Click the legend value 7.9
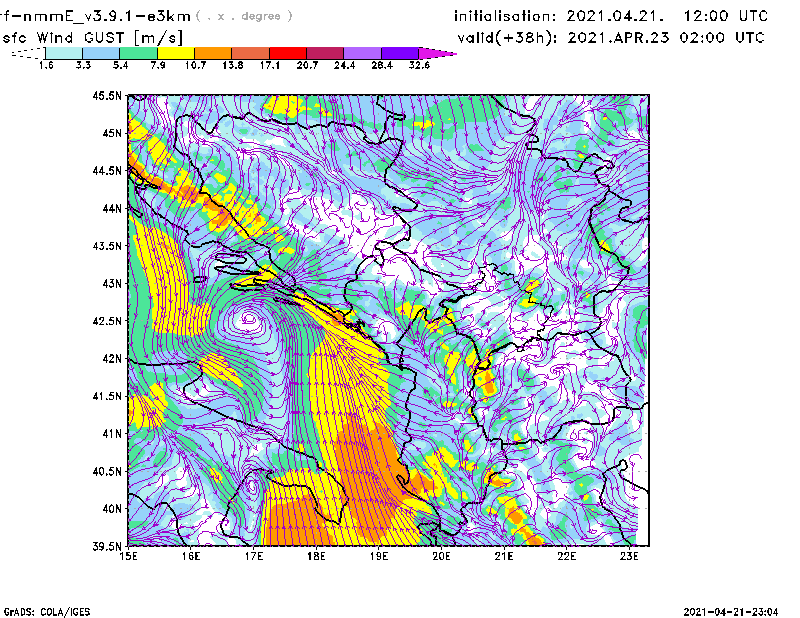 pyautogui.click(x=158, y=65)
